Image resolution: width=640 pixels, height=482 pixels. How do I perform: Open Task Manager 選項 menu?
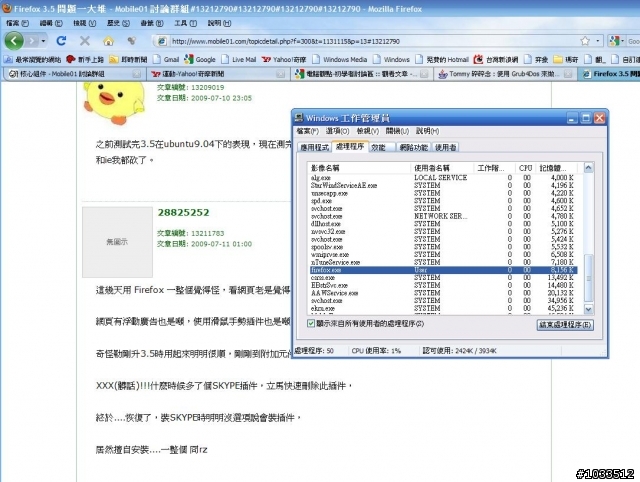click(x=338, y=131)
